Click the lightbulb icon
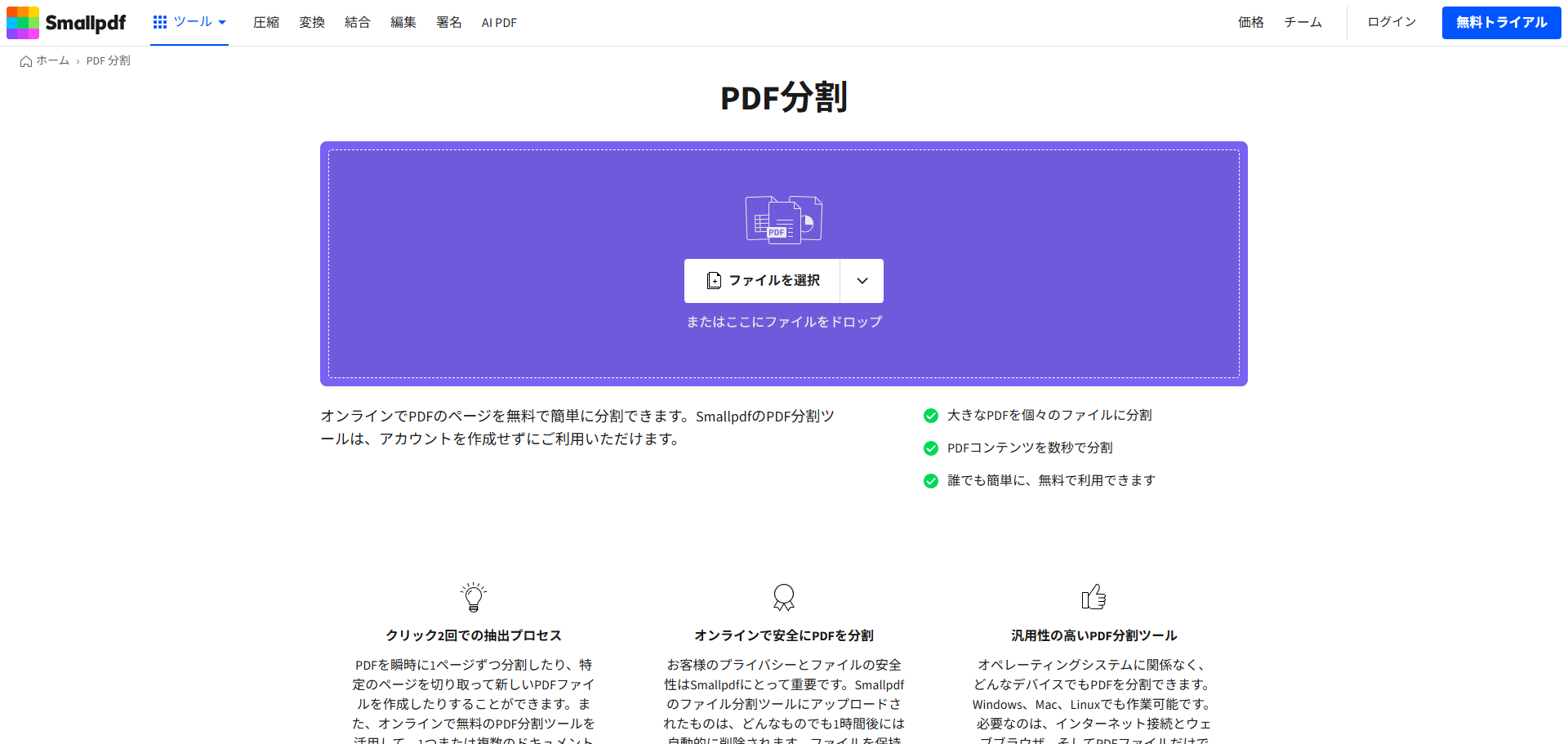This screenshot has height=744, width=1568. click(474, 597)
